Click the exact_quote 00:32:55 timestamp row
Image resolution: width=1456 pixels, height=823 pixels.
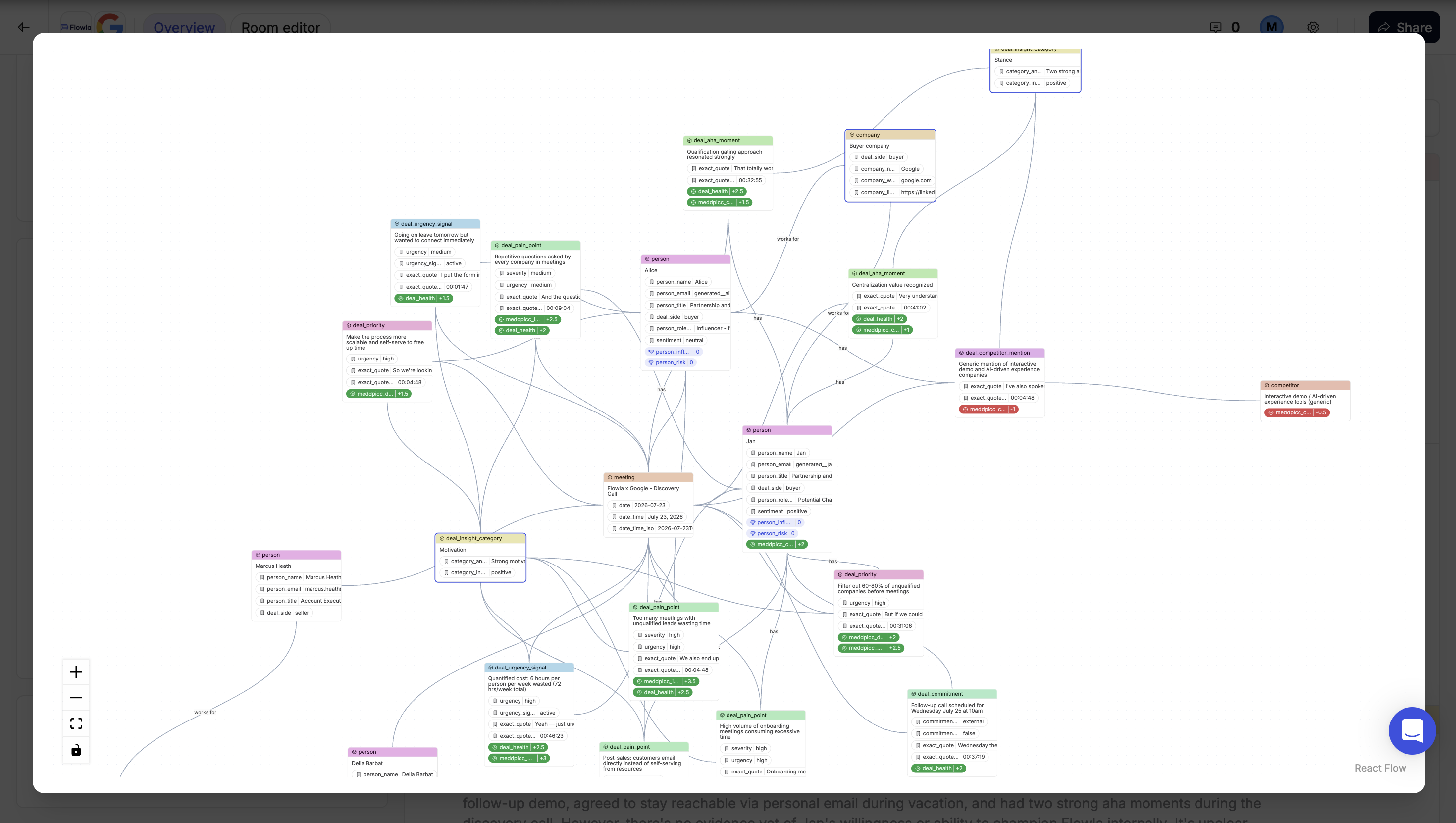point(727,180)
